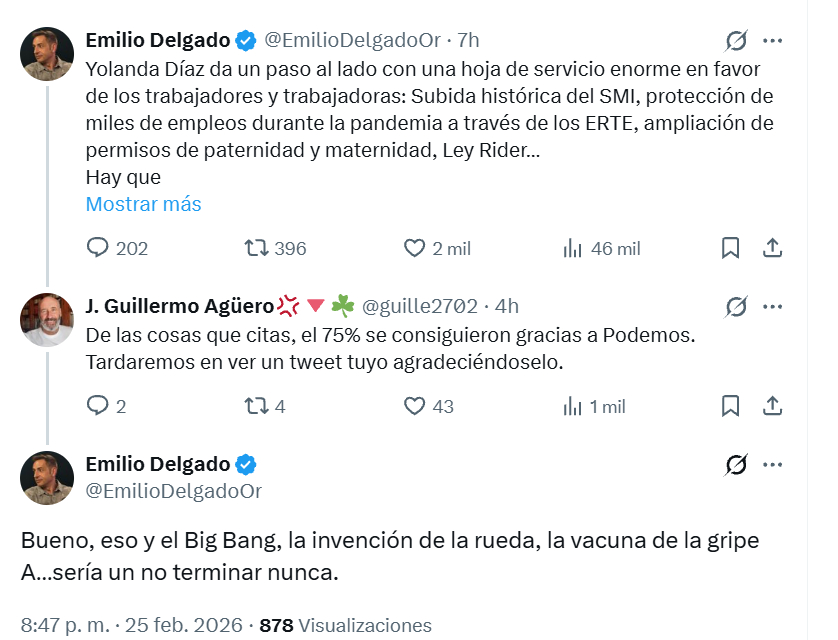Viewport: 838px width, 640px height.
Task: Retweet J. Guillermo Agüero's reply
Action: [x=255, y=406]
